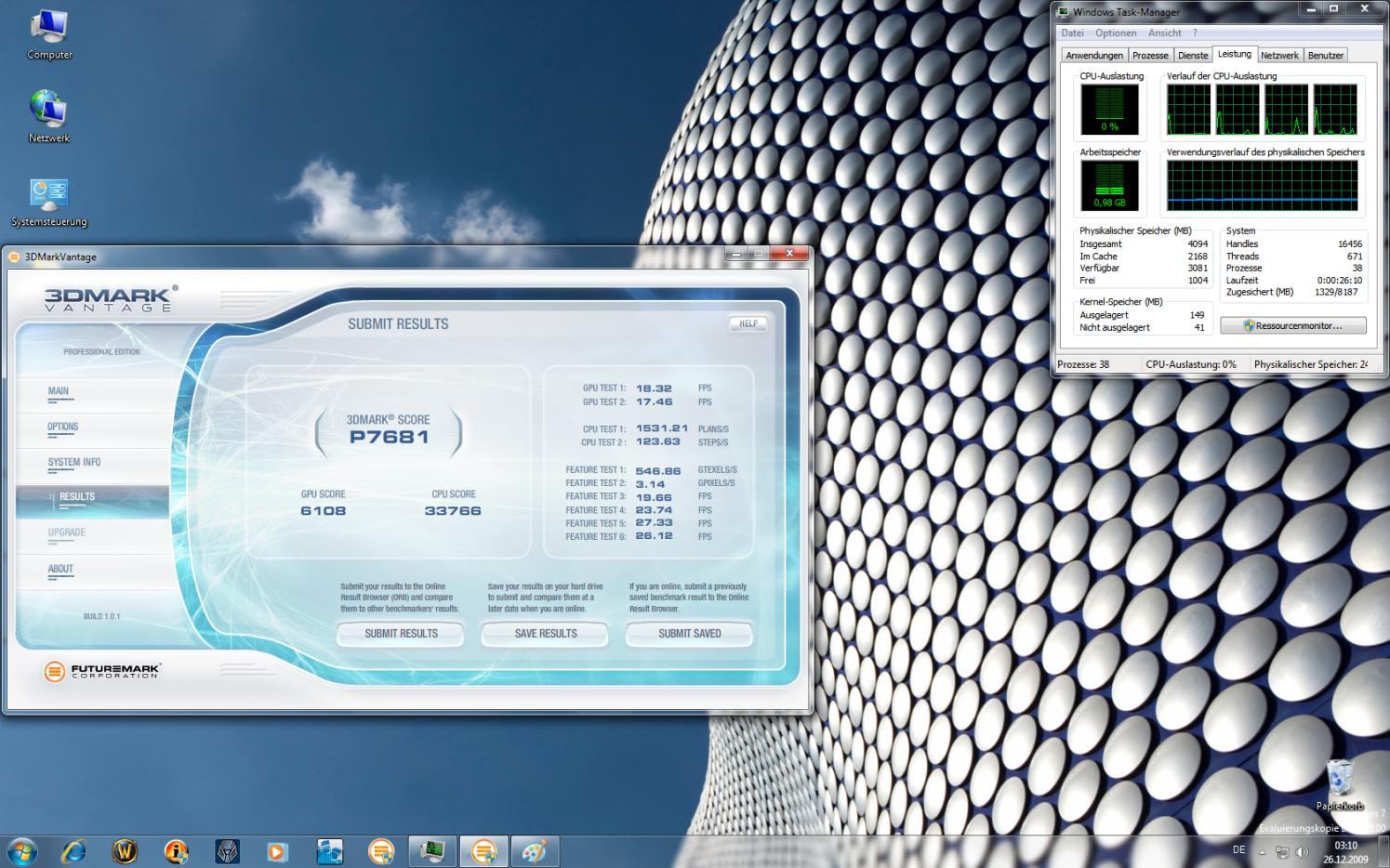Click the GPU TEST 1 value 18.32
The width and height of the screenshot is (1390, 868).
[654, 388]
